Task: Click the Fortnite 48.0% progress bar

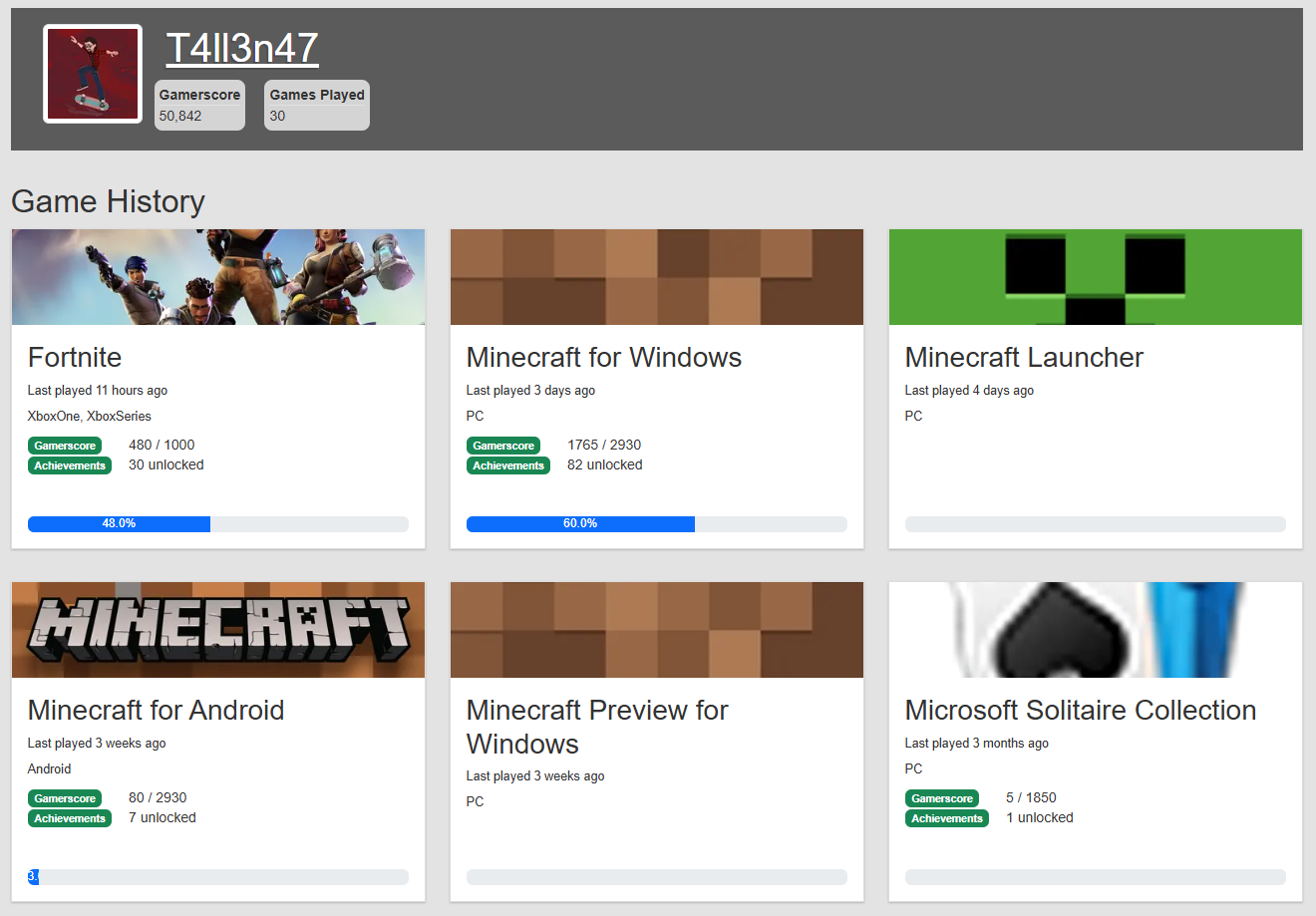Action: tap(218, 524)
